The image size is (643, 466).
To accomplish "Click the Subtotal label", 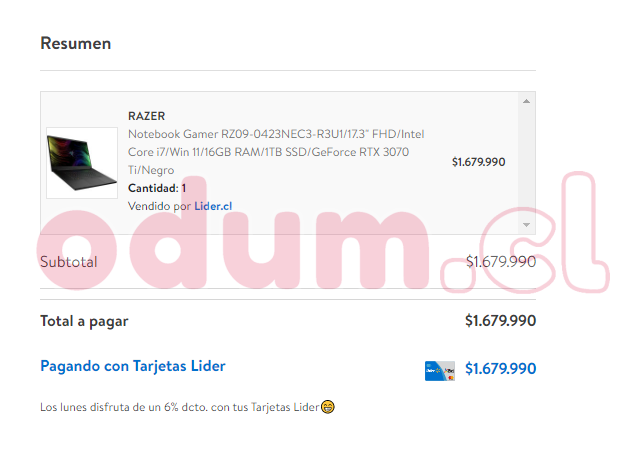I will tap(69, 262).
